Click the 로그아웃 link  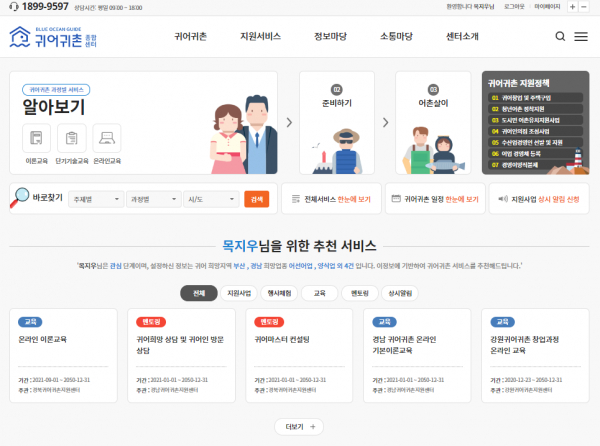tap(514, 7)
